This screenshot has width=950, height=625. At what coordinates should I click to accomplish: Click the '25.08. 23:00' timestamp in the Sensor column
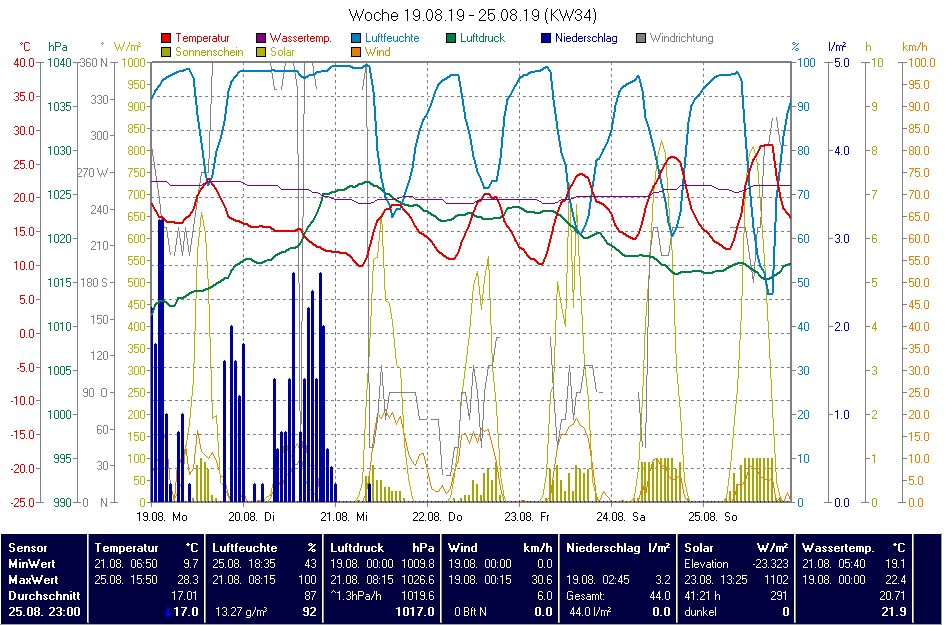44,612
